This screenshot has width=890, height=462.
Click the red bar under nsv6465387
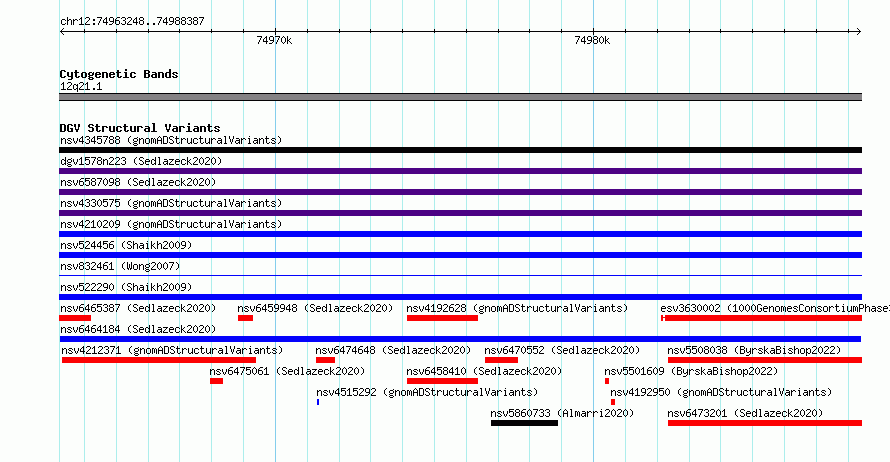[x=75, y=318]
